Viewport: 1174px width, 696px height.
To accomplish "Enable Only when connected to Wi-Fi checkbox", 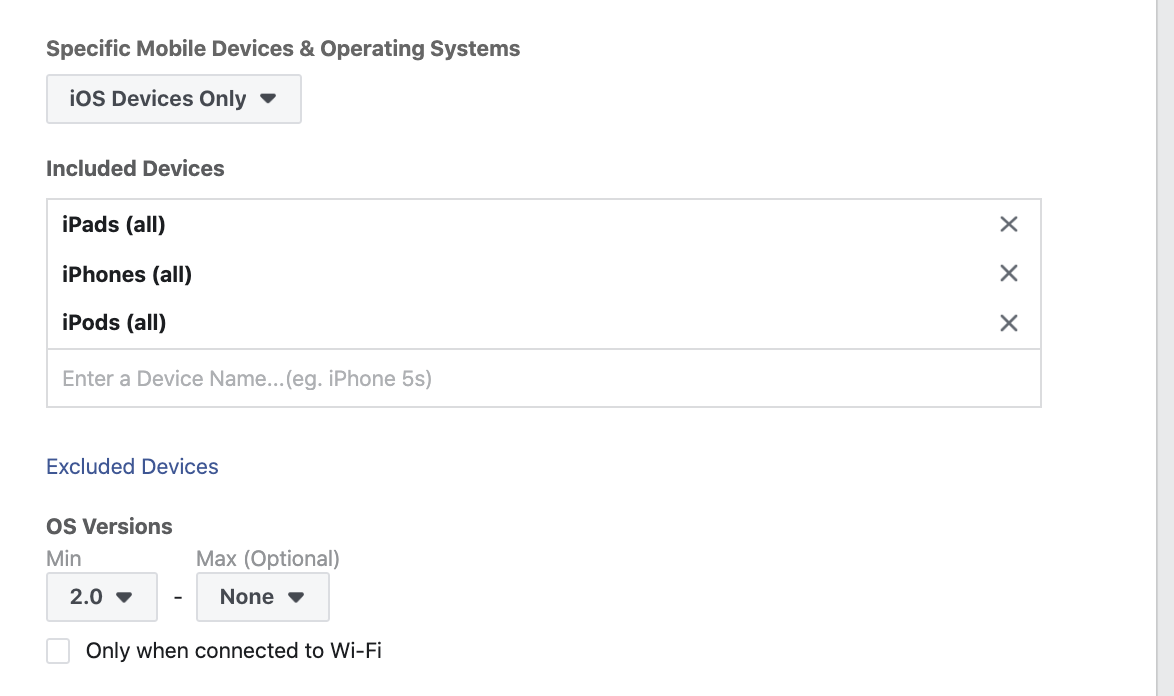I will (58, 650).
